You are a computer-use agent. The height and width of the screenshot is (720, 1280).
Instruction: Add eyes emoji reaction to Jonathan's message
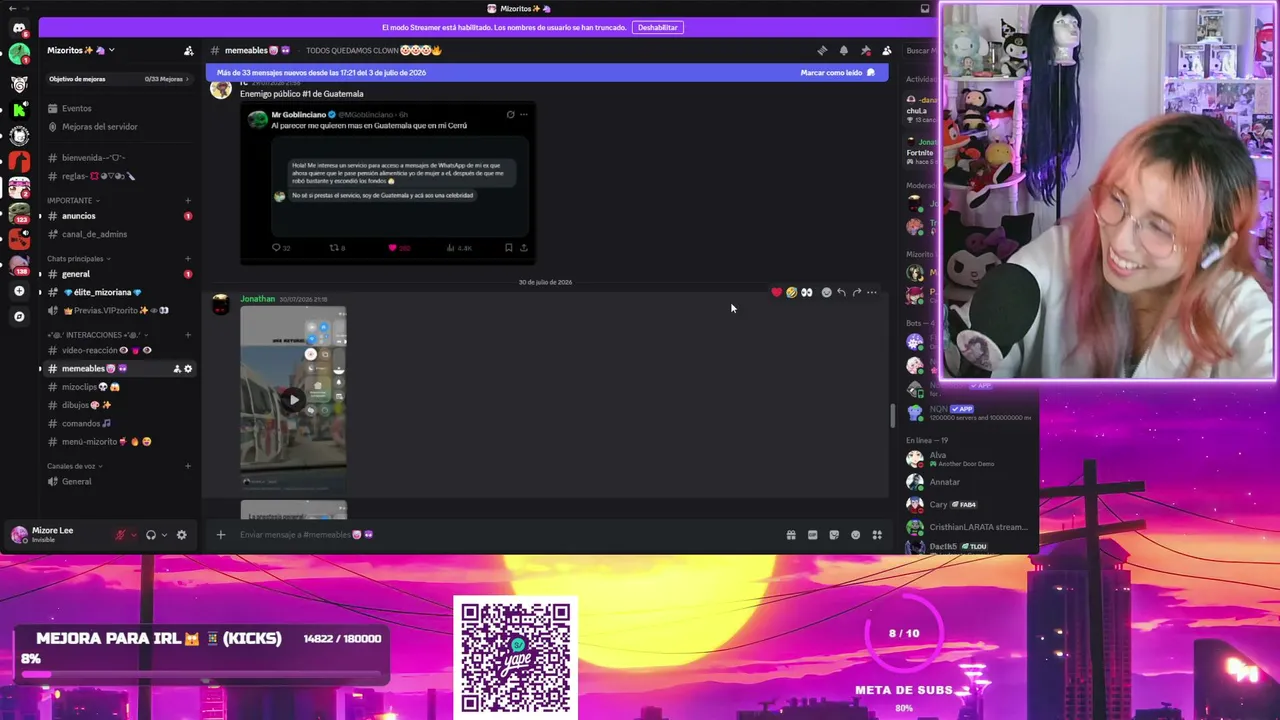[x=806, y=292]
